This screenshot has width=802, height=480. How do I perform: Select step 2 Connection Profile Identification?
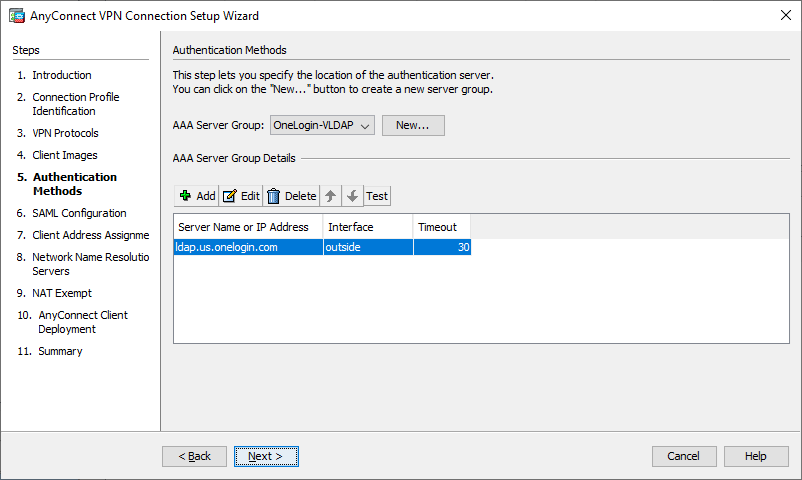68,104
